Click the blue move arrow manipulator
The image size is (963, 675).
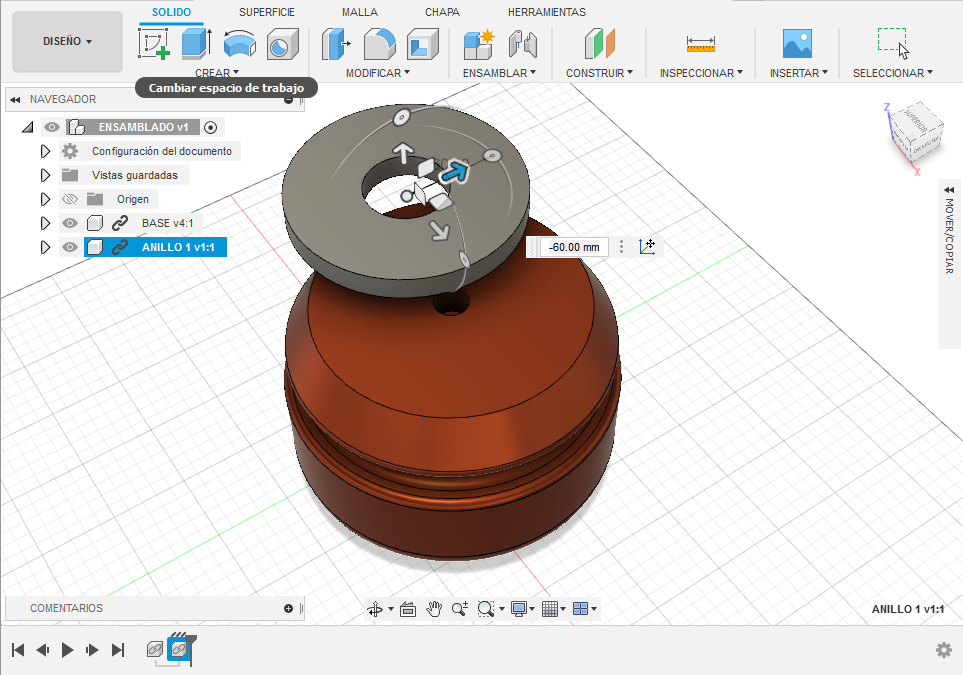(x=454, y=172)
